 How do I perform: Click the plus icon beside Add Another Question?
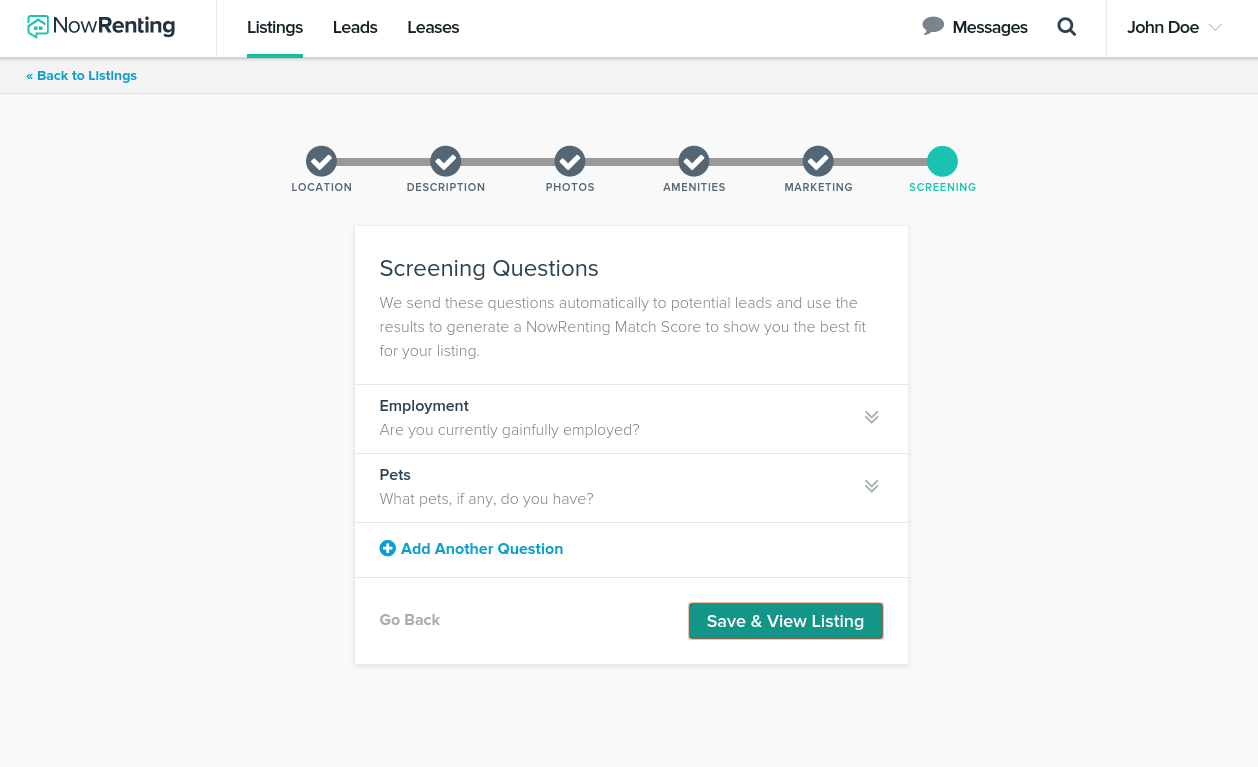[388, 548]
